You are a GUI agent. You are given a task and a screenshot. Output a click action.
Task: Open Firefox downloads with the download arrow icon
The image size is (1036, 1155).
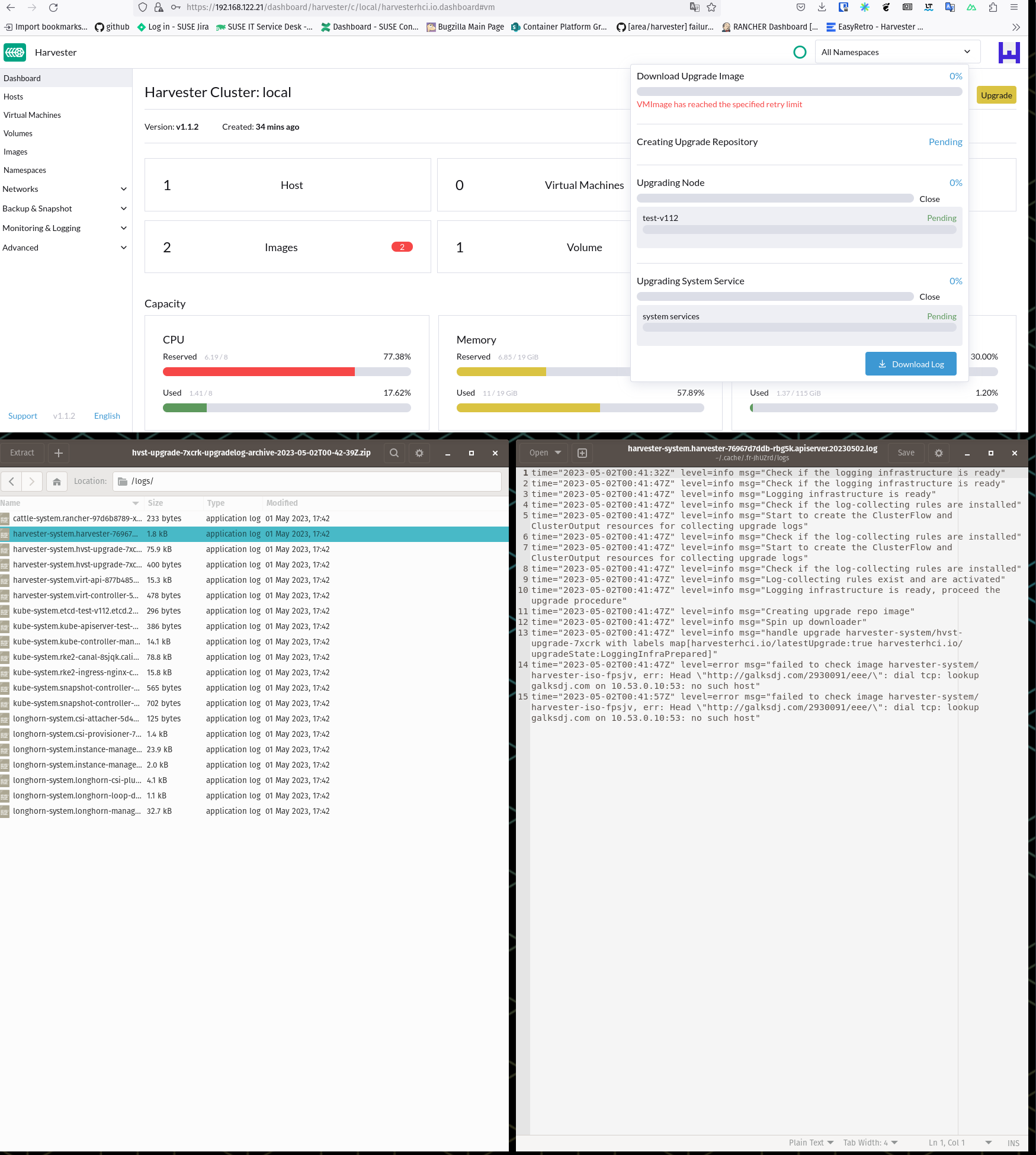tap(822, 8)
